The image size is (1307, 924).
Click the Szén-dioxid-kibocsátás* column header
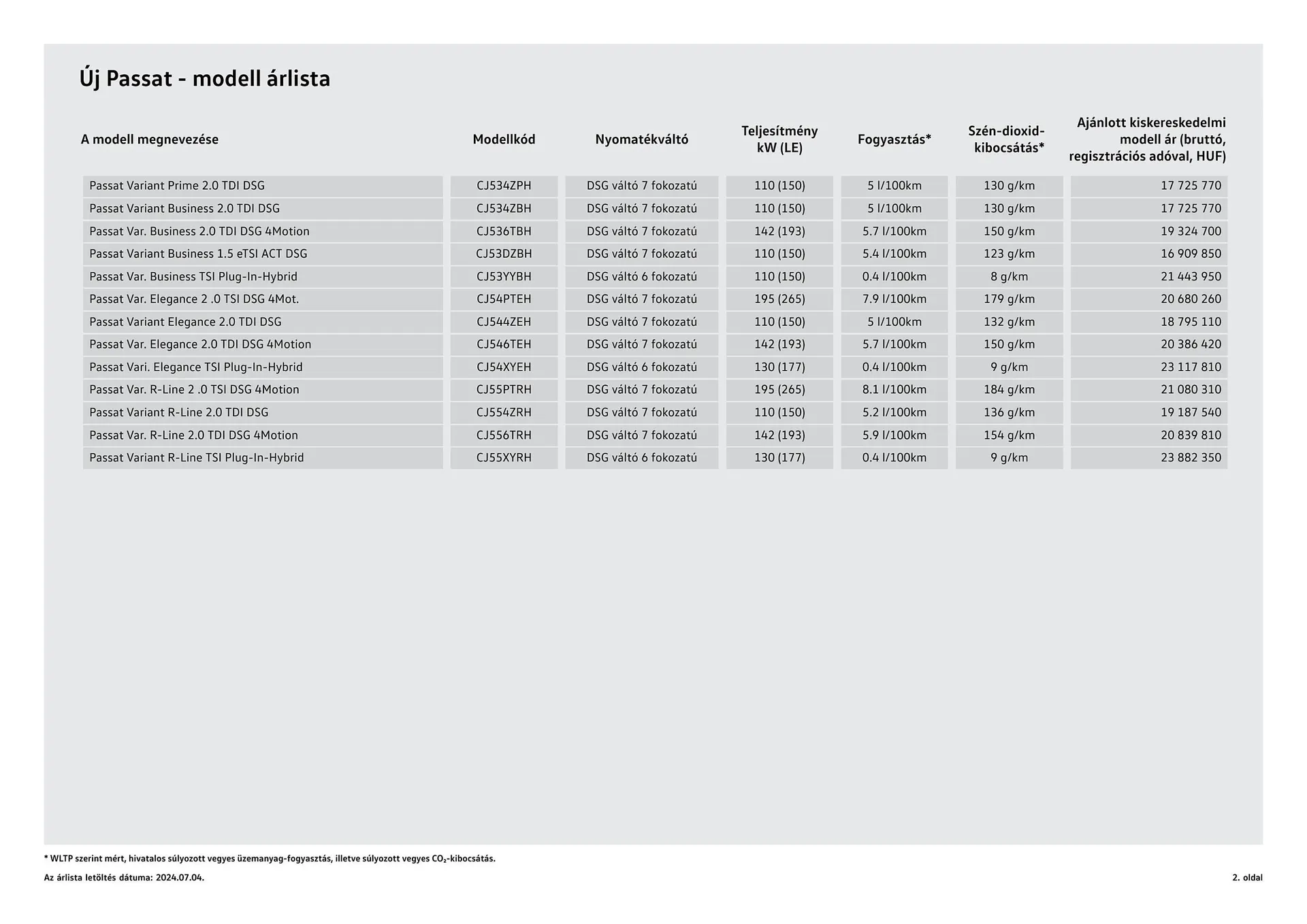click(1008, 139)
